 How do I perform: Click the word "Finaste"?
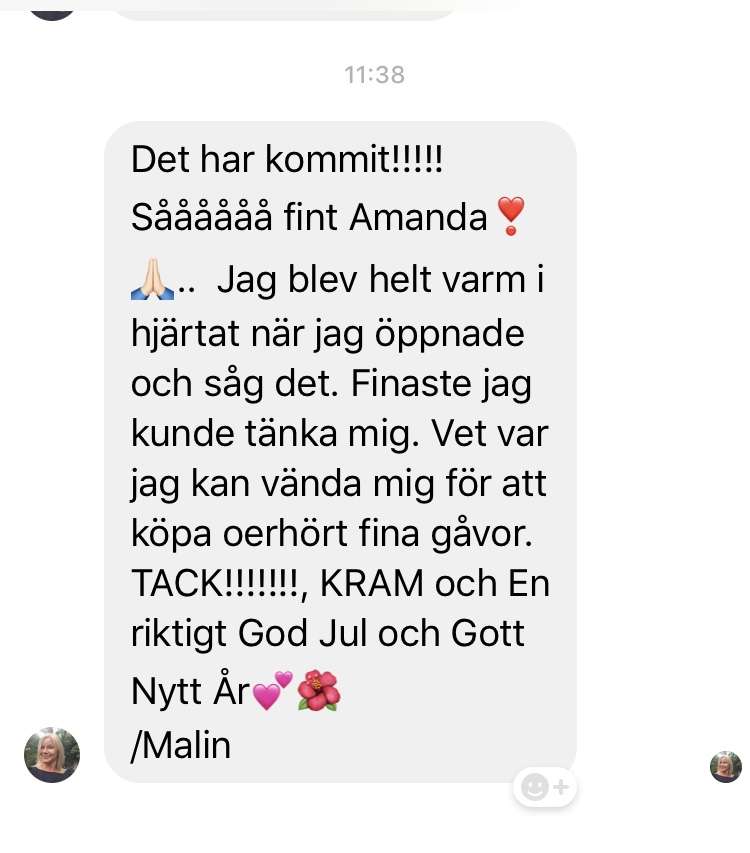[x=411, y=384]
